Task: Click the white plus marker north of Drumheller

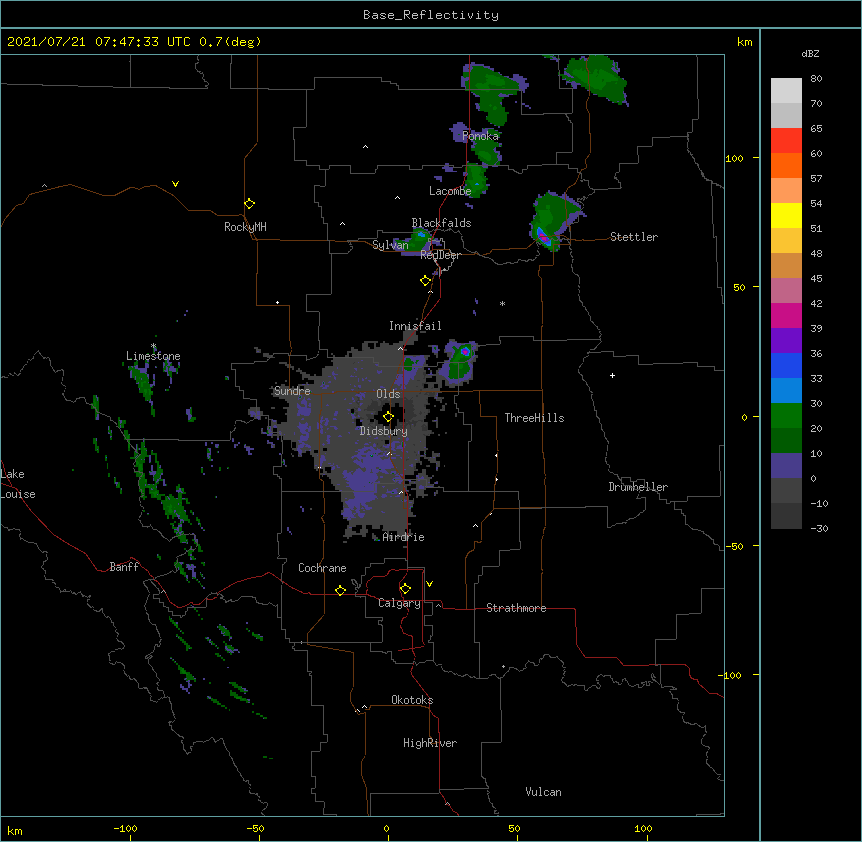Action: tap(612, 375)
